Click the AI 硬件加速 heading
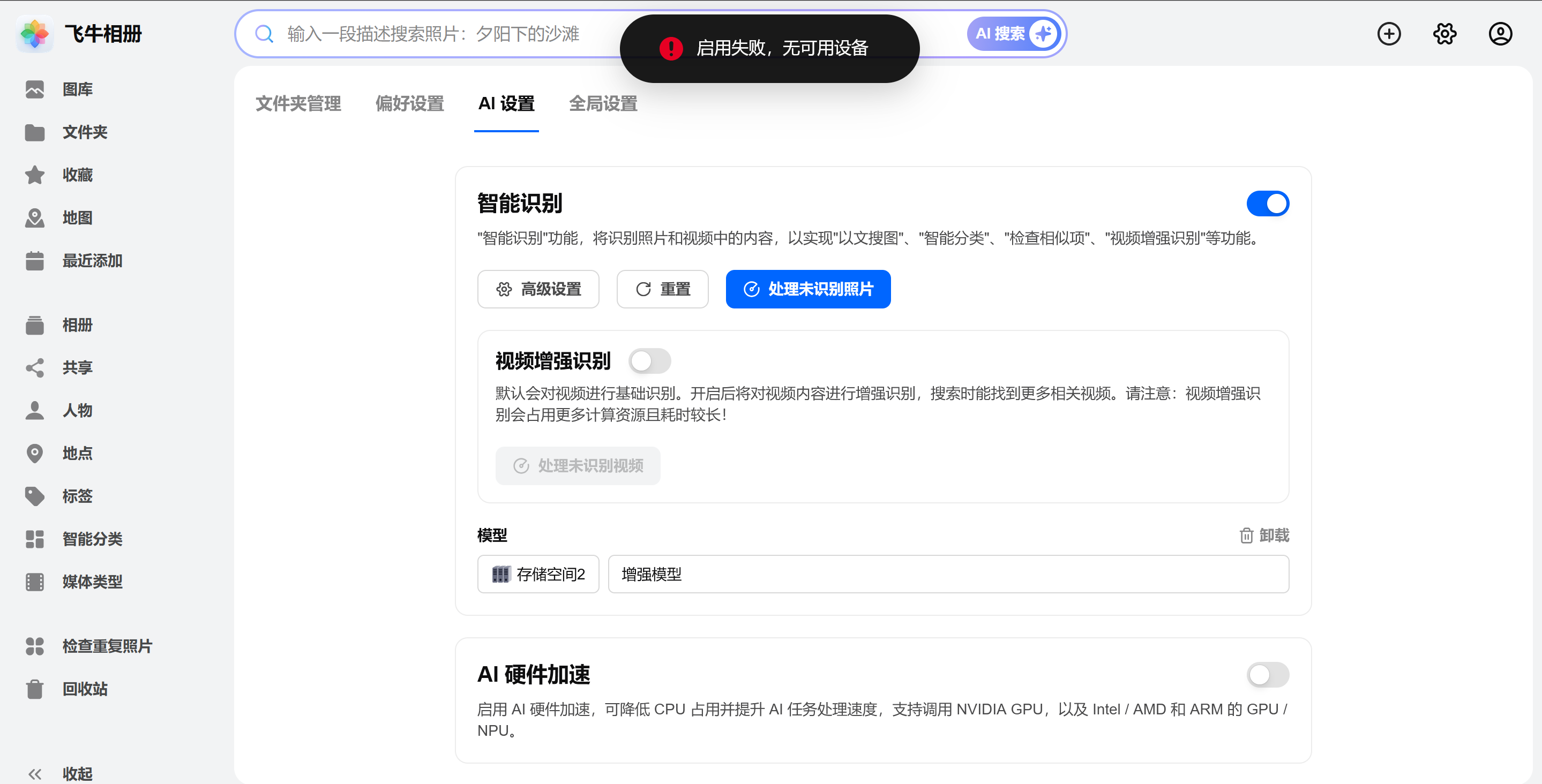Viewport: 1542px width, 784px height. click(x=533, y=675)
